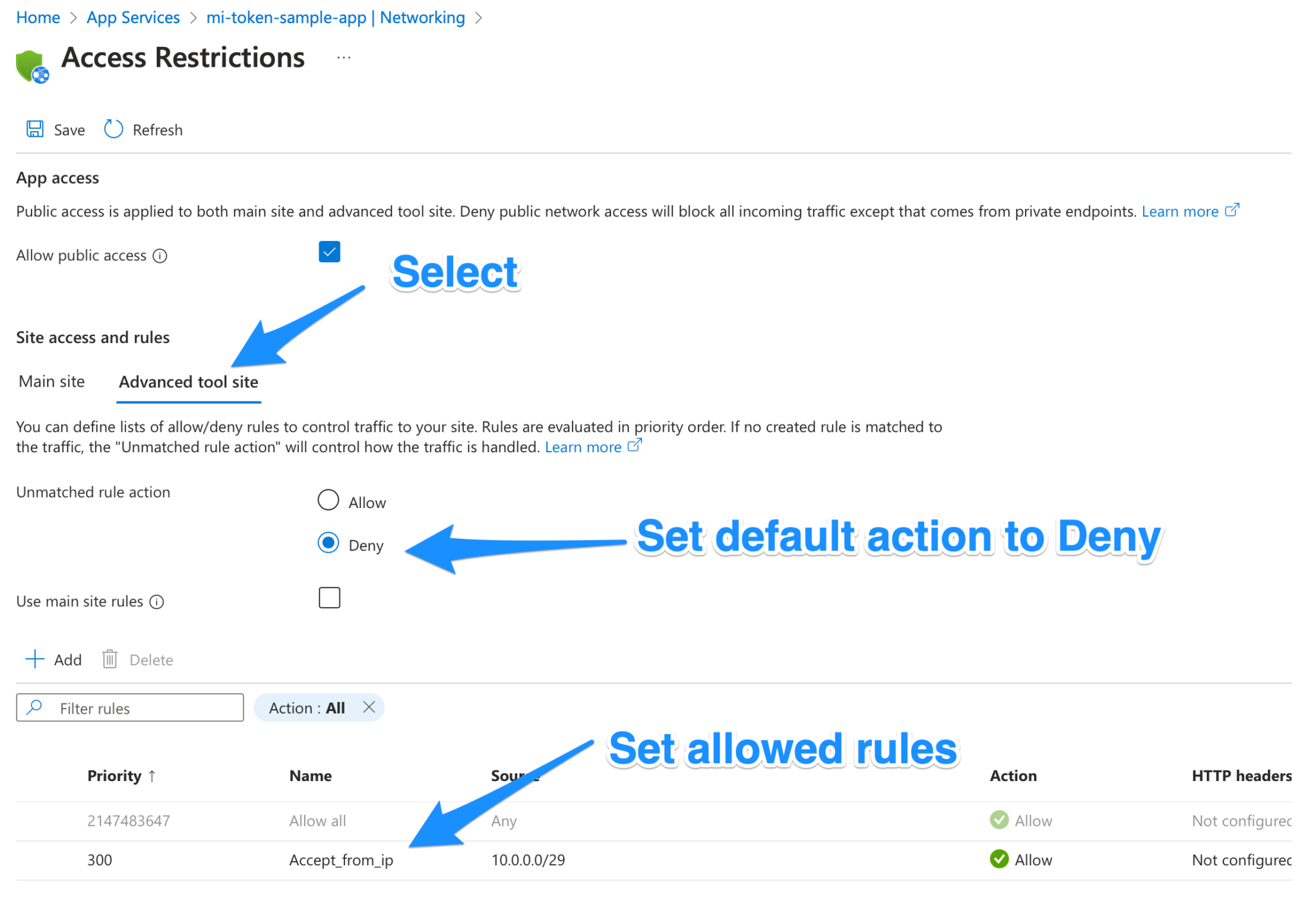The width and height of the screenshot is (1316, 914).
Task: Open the info tooltip beside Use main site rules
Action: tap(157, 602)
